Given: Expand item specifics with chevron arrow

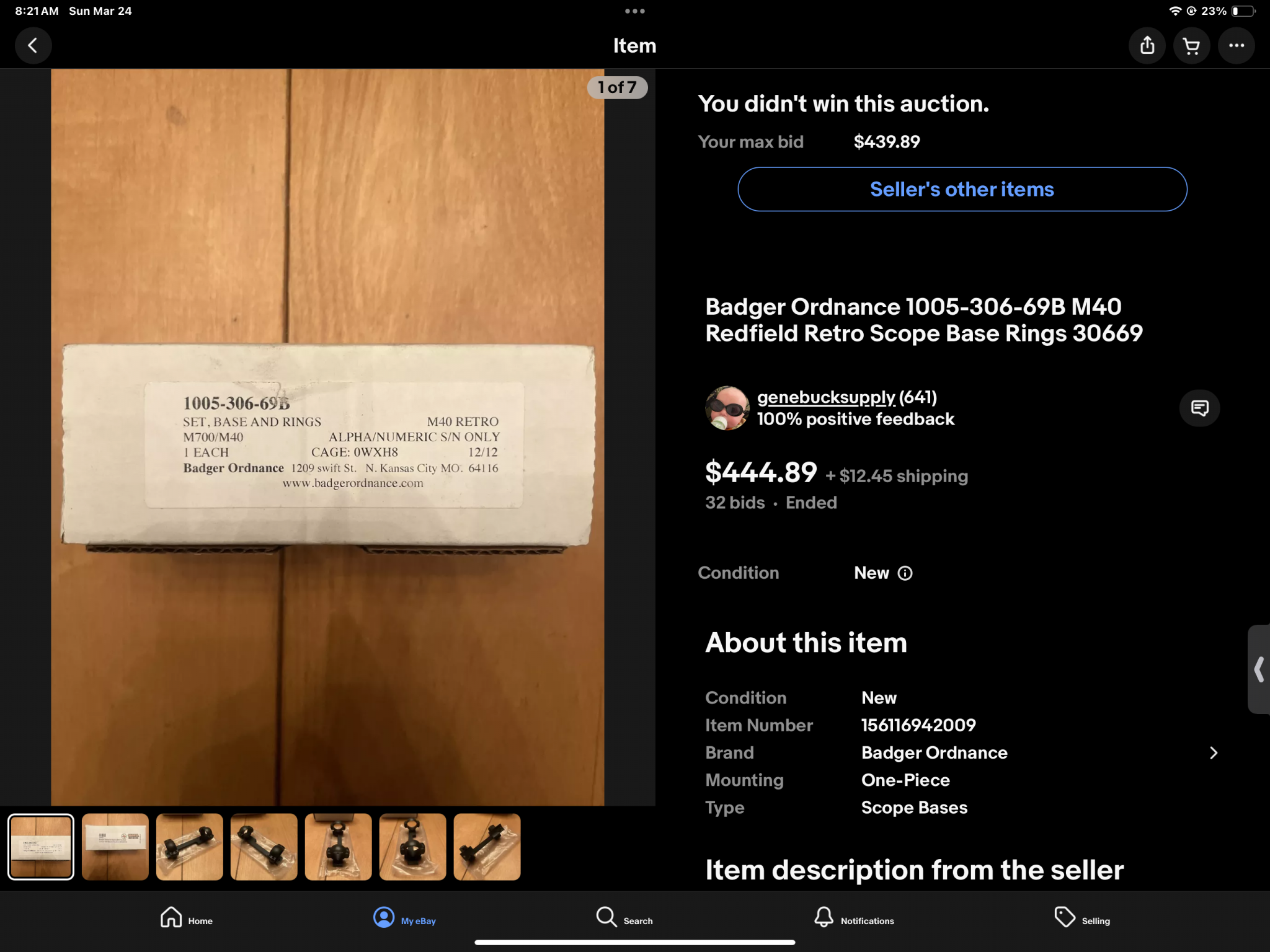Looking at the screenshot, I should tap(1214, 752).
